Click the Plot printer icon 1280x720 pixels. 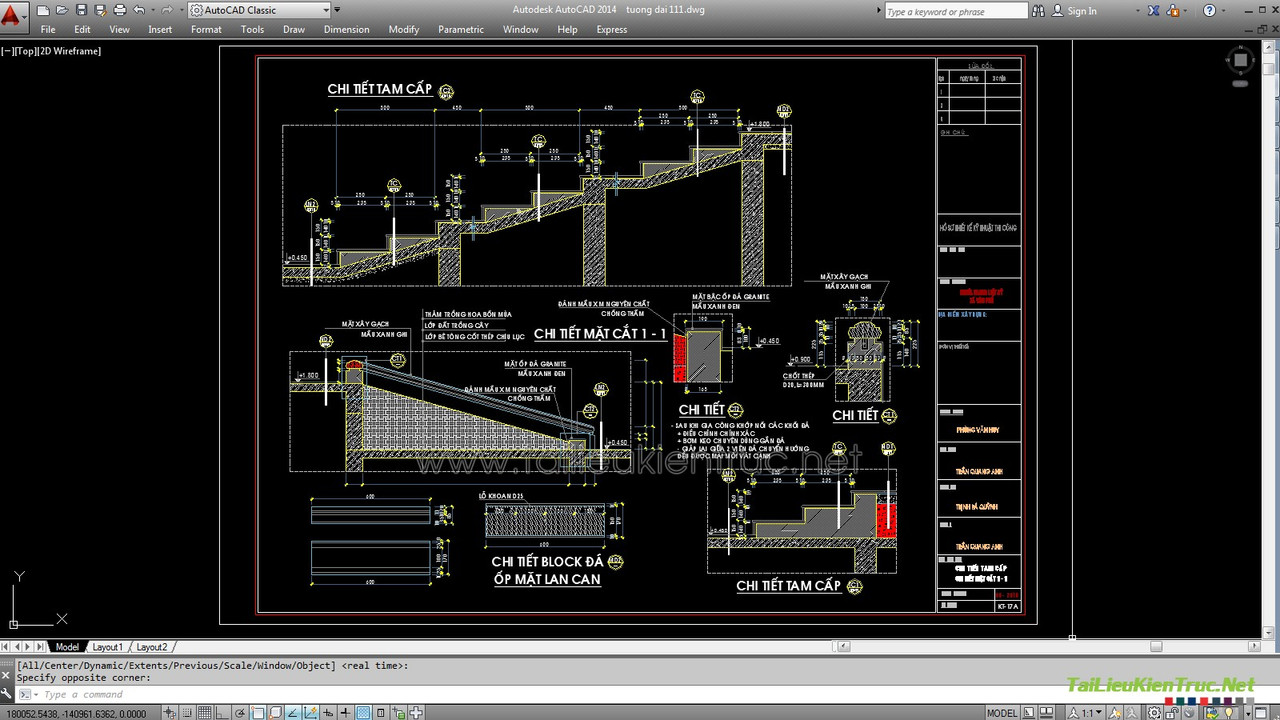[x=120, y=10]
